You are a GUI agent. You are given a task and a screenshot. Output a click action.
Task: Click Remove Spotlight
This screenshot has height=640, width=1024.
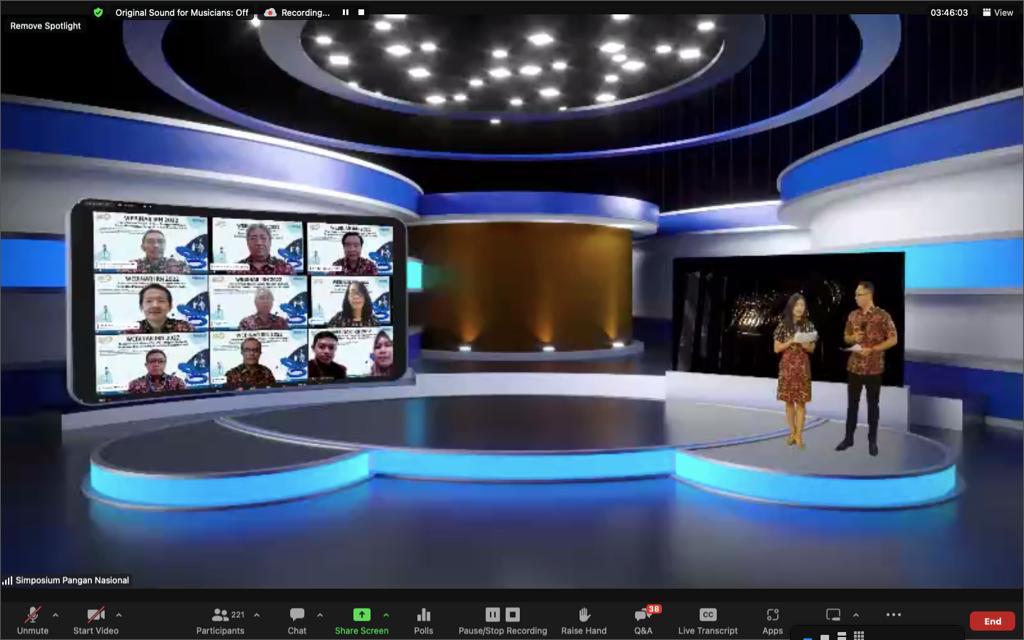46,26
